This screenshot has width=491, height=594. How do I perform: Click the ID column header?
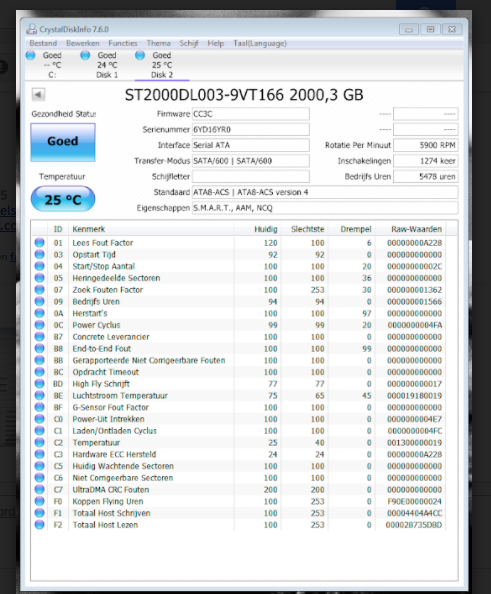pos(58,229)
